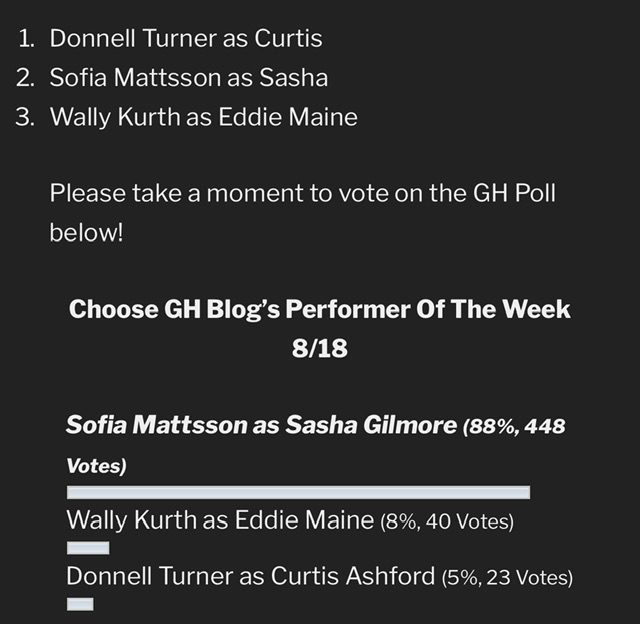Select list item Donnell Turner as Curtis
The image size is (640, 624).
(186, 38)
